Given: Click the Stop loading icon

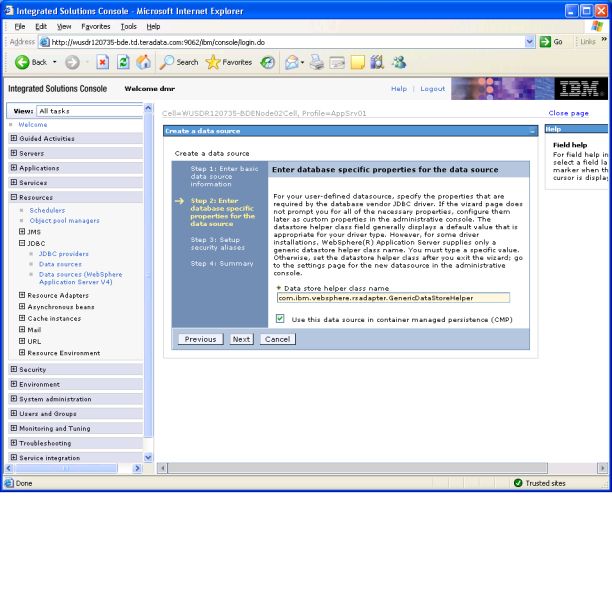Looking at the screenshot, I should click(102, 62).
